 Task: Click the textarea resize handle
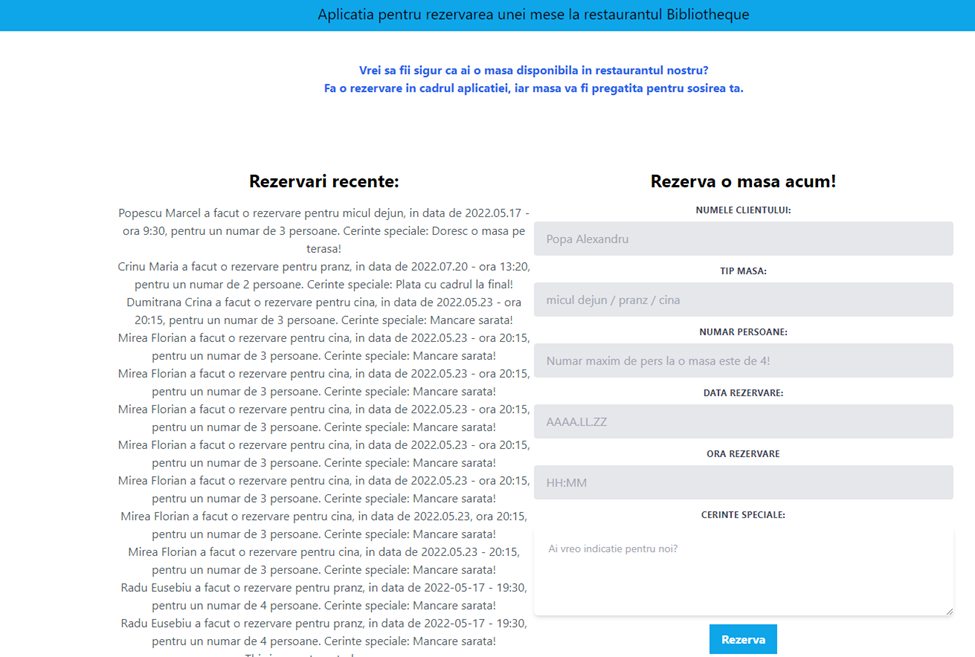click(x=948, y=610)
